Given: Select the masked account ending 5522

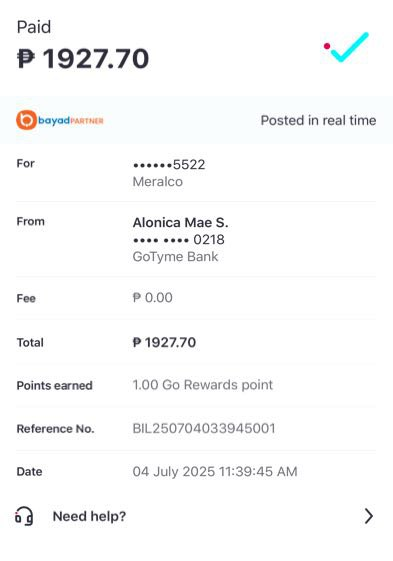Looking at the screenshot, I should 169,165.
